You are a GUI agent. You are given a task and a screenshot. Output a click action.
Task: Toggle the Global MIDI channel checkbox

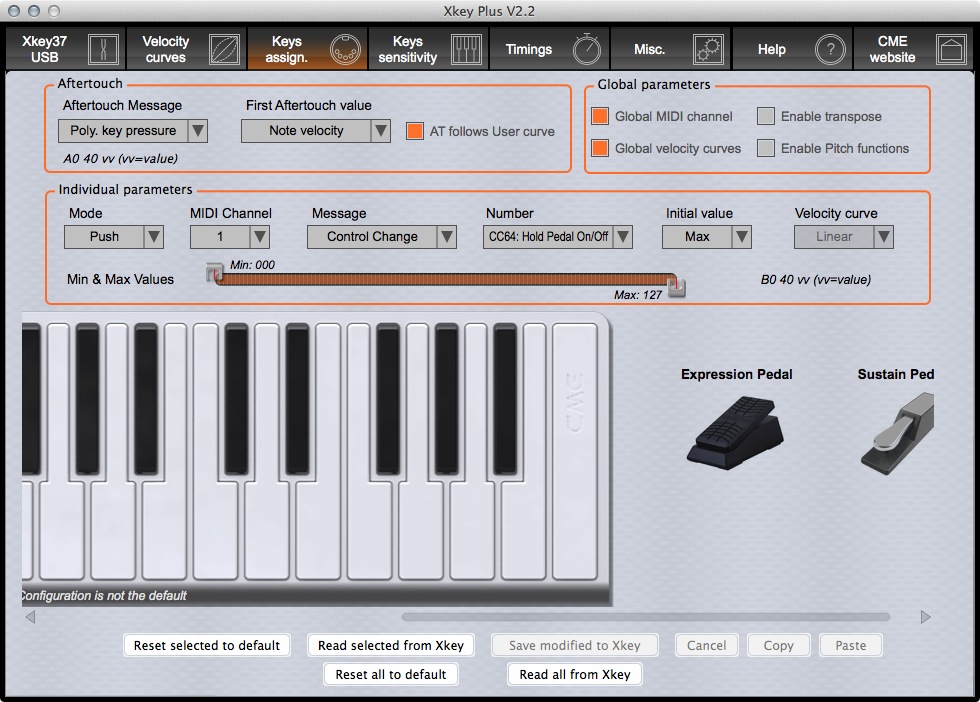[600, 116]
